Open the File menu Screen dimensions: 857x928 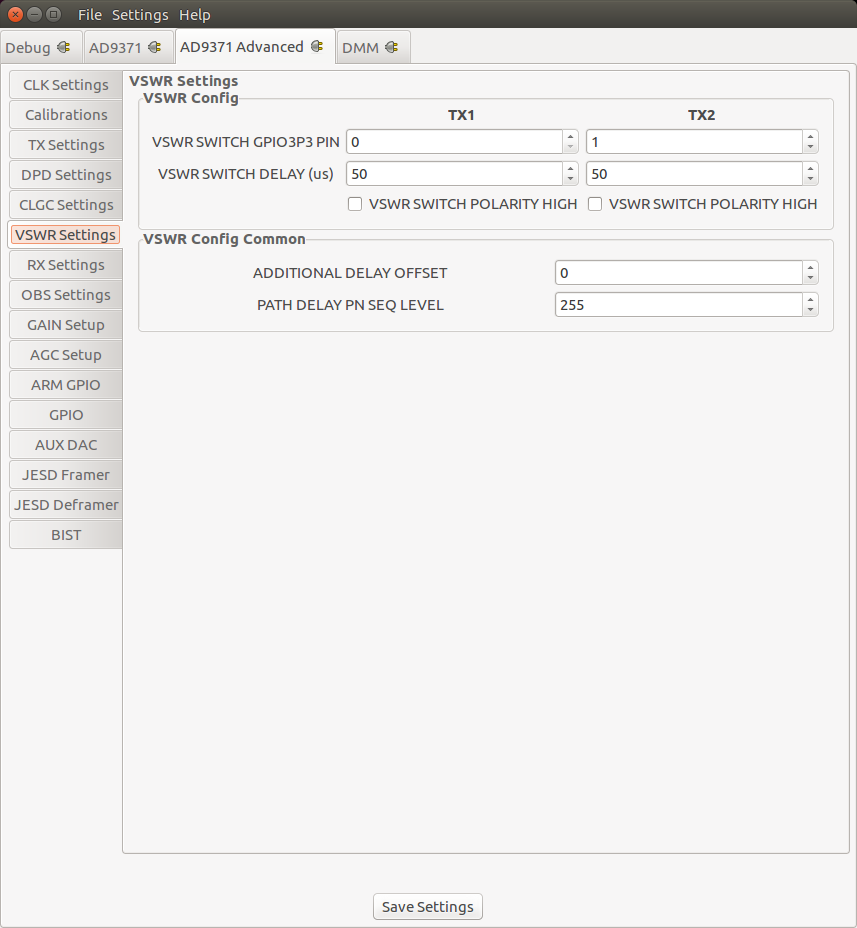pyautogui.click(x=89, y=14)
